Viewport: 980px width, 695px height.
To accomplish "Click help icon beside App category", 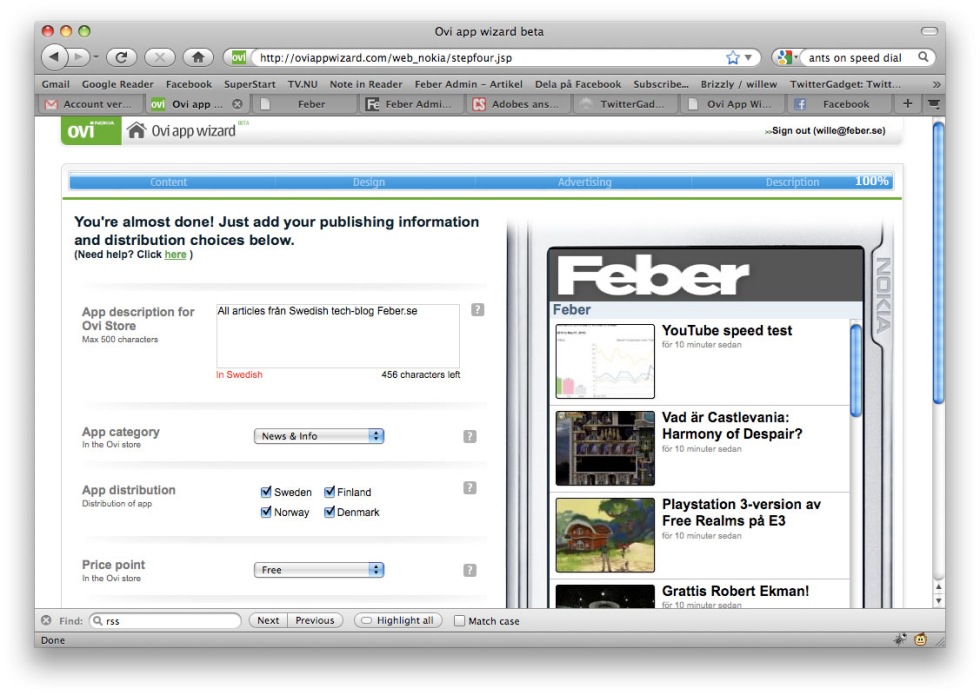I will coord(470,436).
